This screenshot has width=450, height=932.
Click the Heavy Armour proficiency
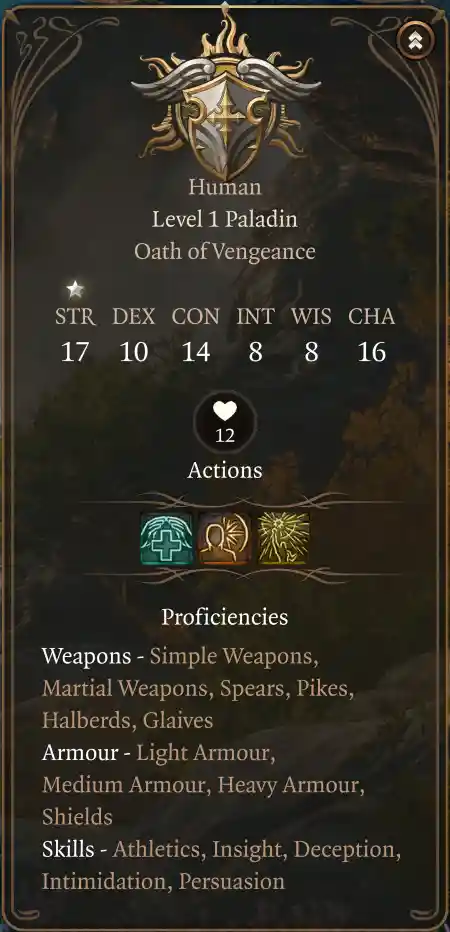click(x=288, y=785)
